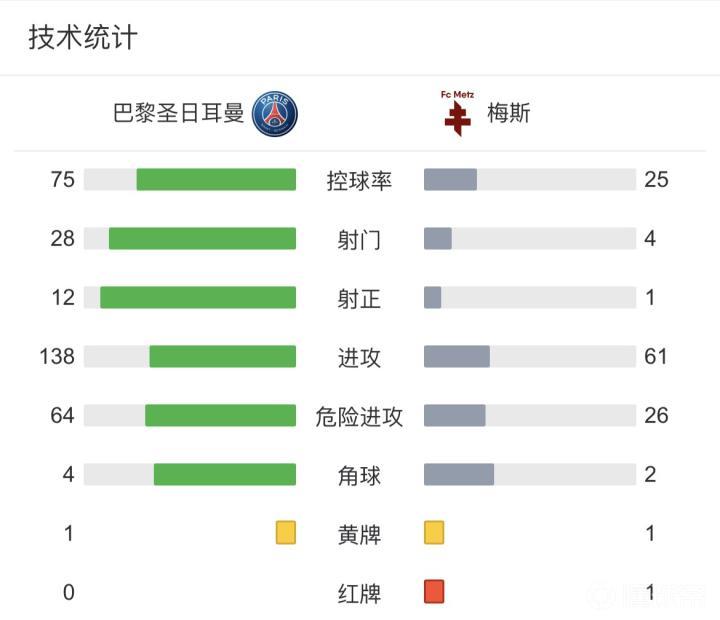Click the red card icon for Metz
The height and width of the screenshot is (620, 720).
pos(434,592)
